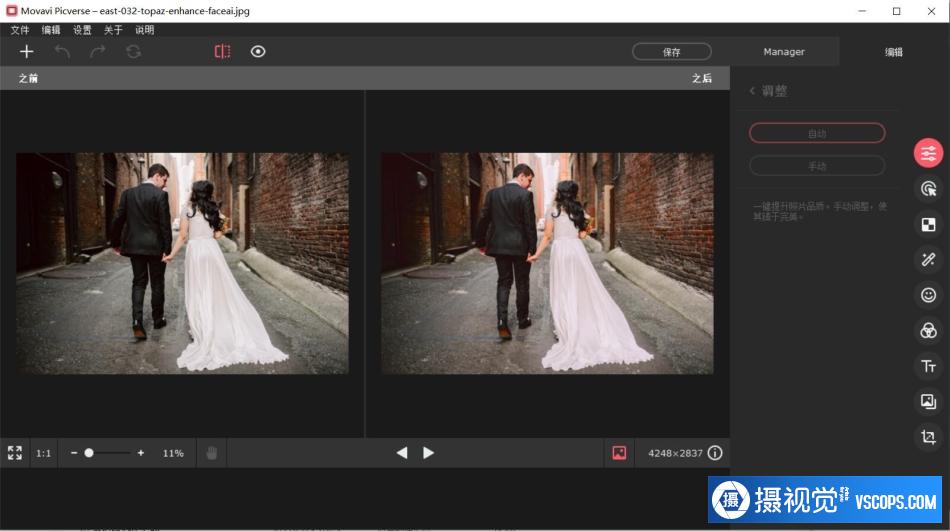Minimize the Movavi Picverse window
Image resolution: width=950 pixels, height=531 pixels.
[x=862, y=11]
